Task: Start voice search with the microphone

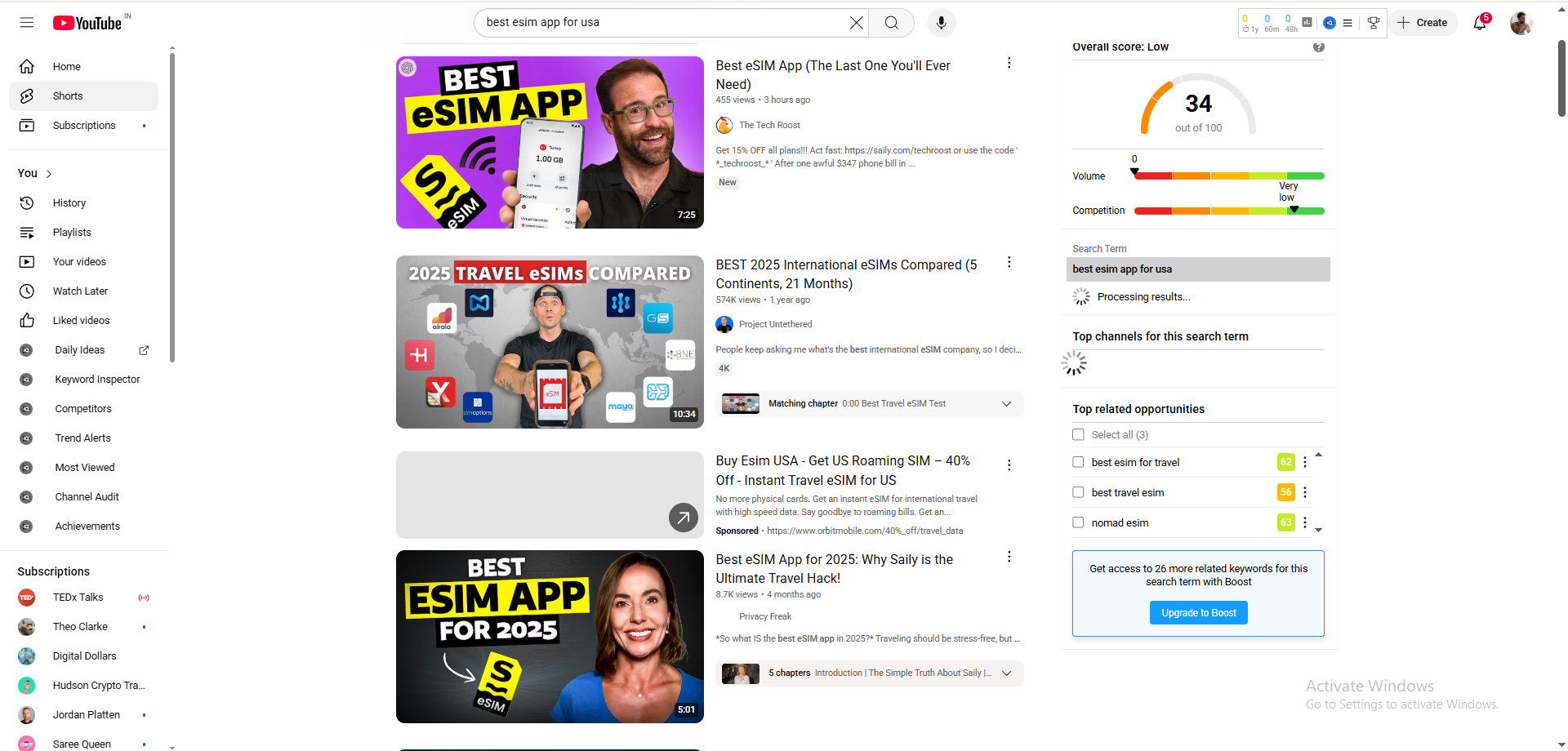Action: pyautogui.click(x=942, y=23)
